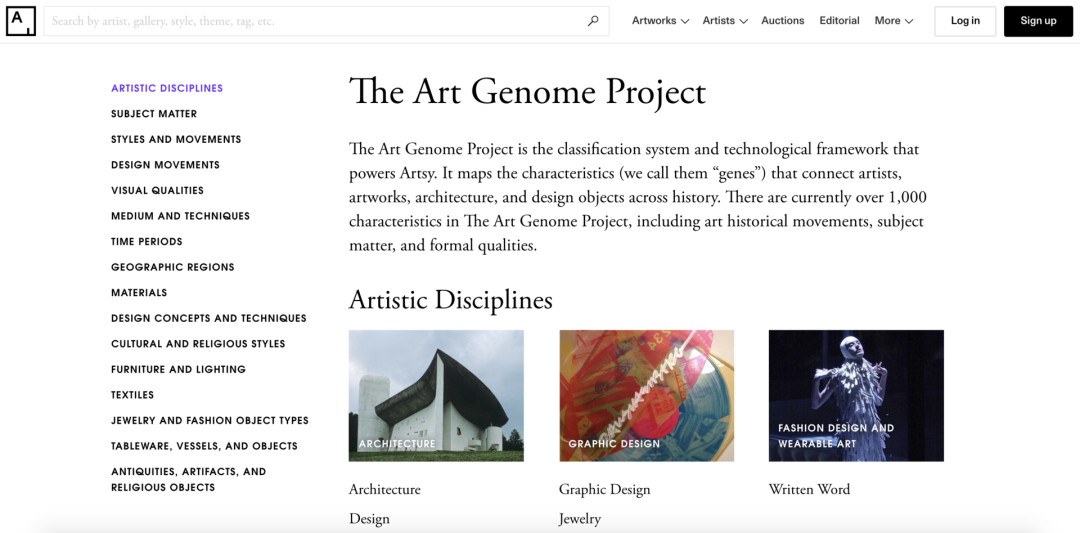This screenshot has height=533, width=1080.
Task: Go to Medium and Techniques section
Action: 180,216
